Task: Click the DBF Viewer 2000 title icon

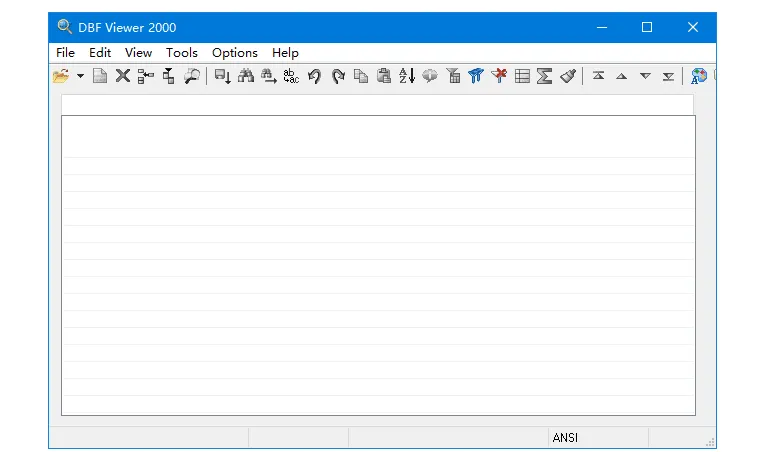Action: 64,27
